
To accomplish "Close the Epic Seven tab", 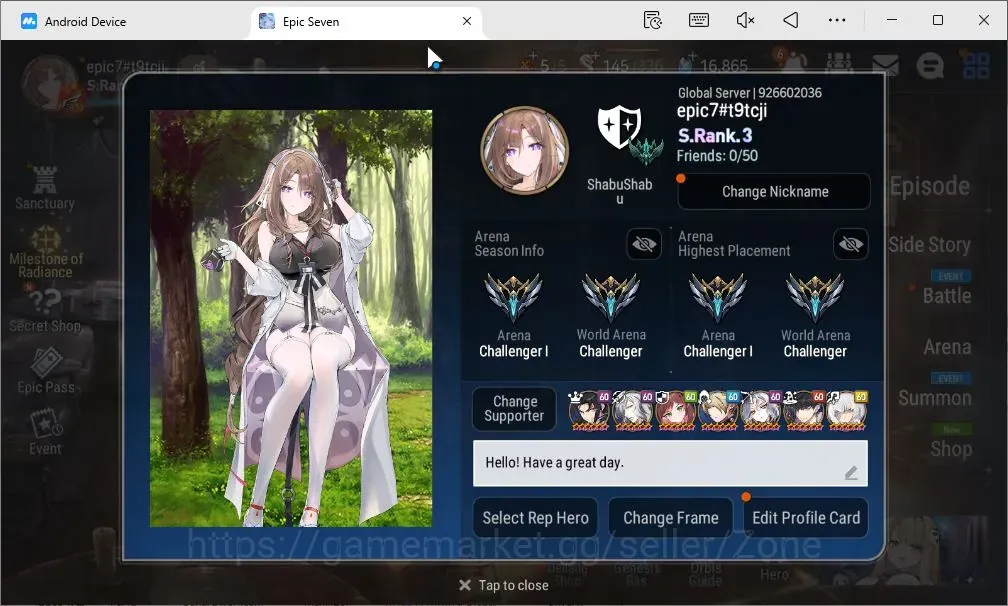I will [x=467, y=21].
